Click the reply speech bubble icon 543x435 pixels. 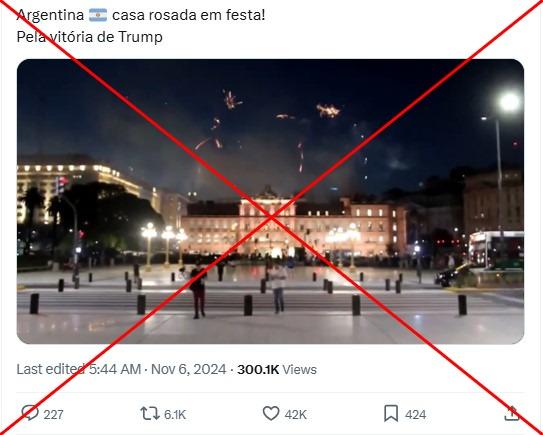click(x=30, y=413)
